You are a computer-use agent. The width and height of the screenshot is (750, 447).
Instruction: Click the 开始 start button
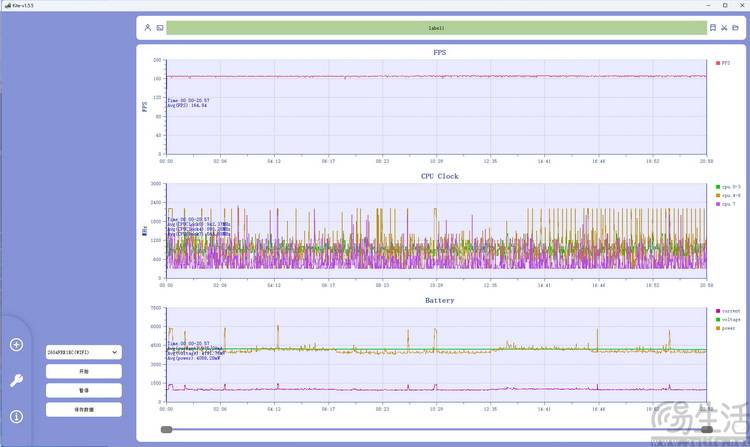tap(84, 371)
